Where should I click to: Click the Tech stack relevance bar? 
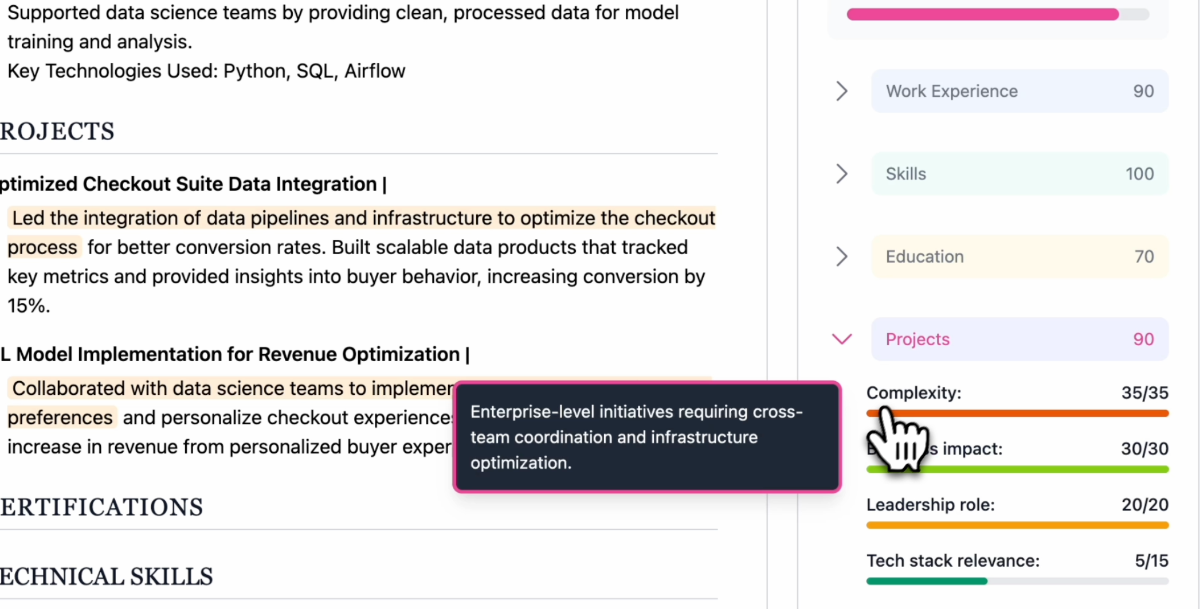tap(1017, 581)
